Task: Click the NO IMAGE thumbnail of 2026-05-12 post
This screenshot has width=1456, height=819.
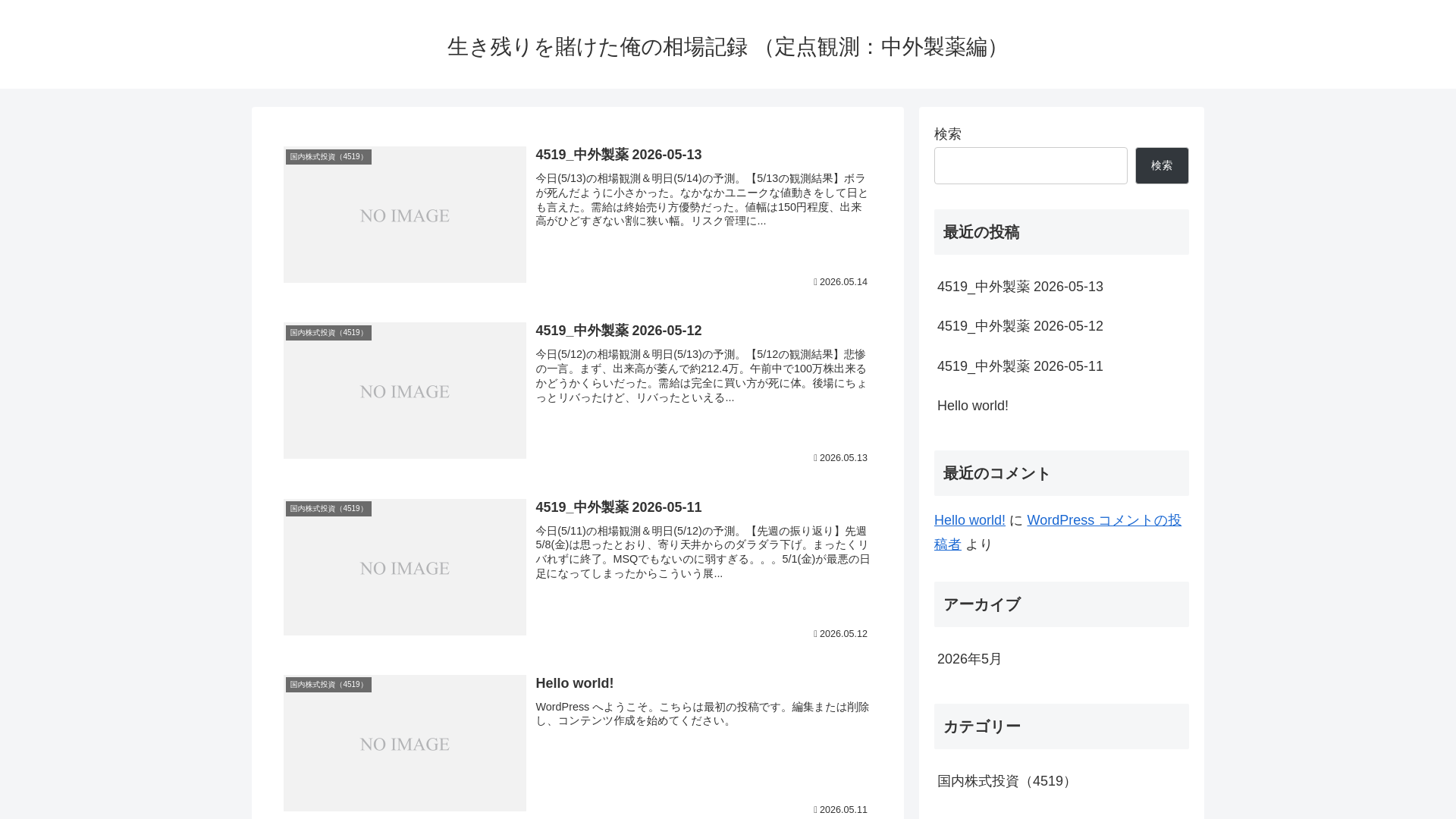Action: [x=405, y=391]
